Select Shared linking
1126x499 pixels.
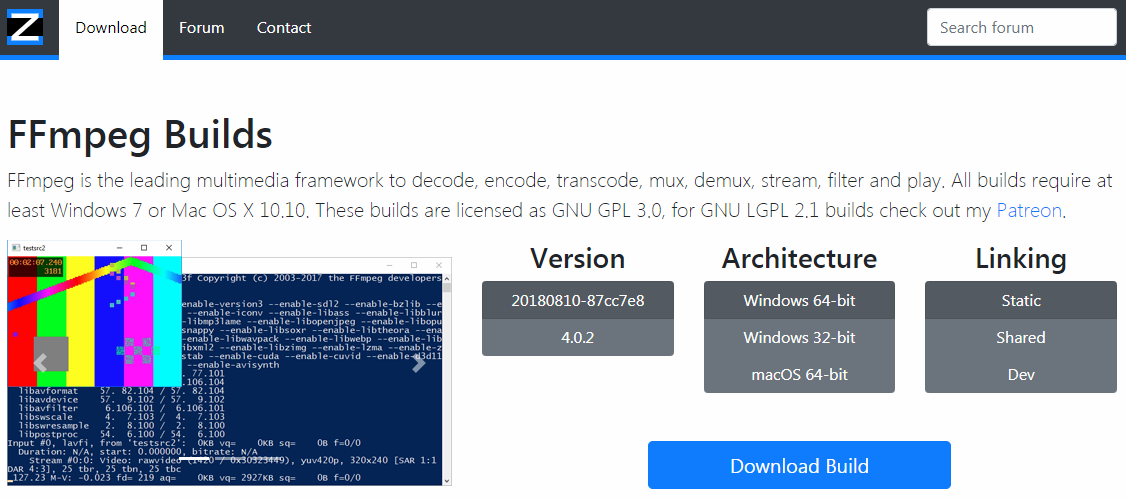coord(1020,337)
